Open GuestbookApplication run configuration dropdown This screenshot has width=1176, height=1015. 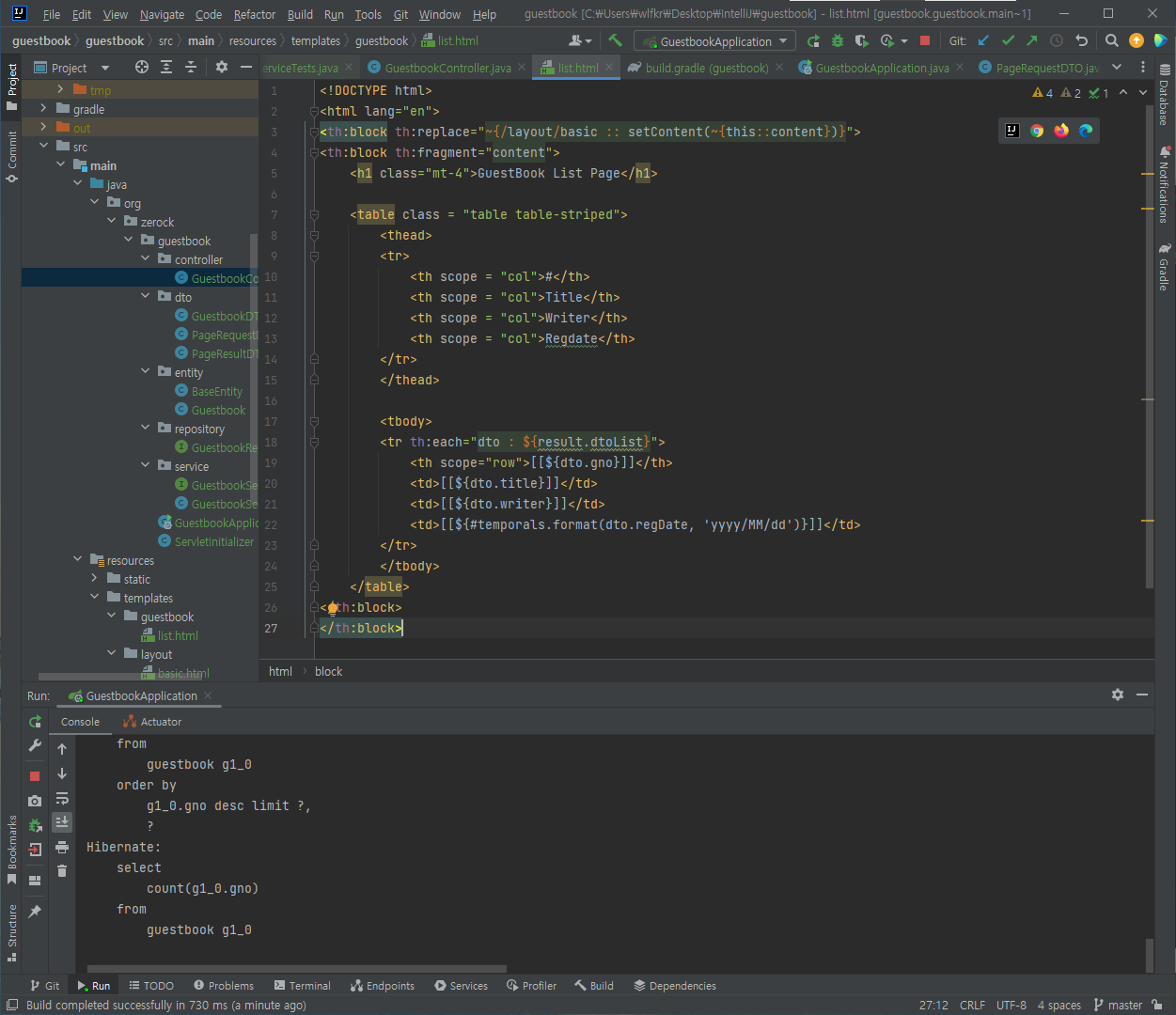pyautogui.click(x=714, y=41)
